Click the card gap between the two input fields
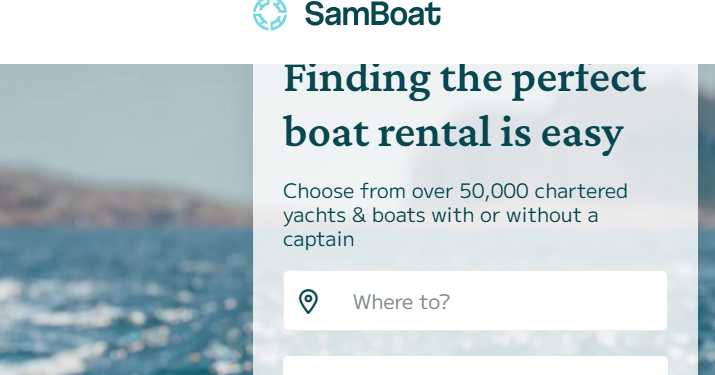This screenshot has width=715, height=375. tap(475, 344)
